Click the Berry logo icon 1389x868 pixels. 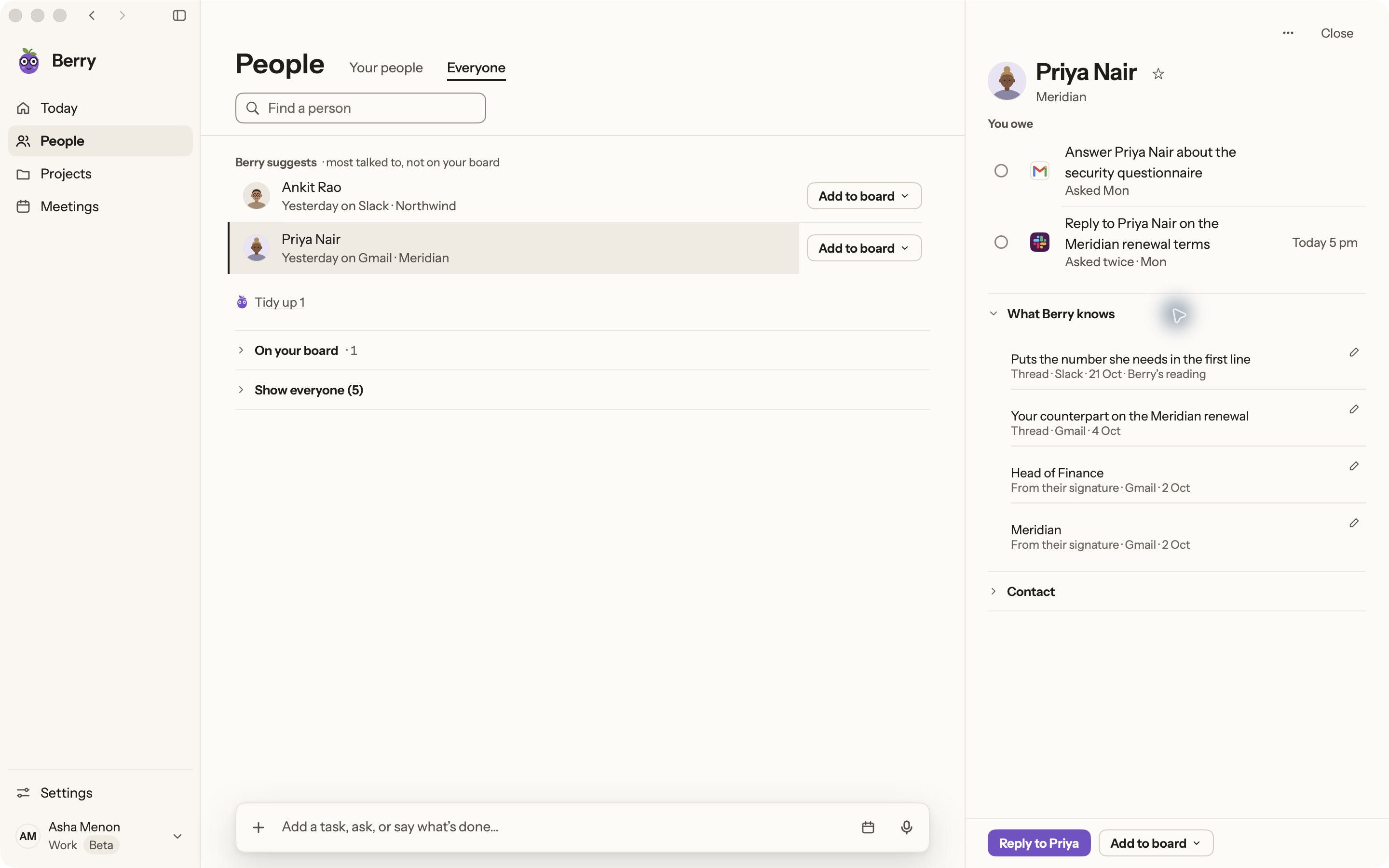click(x=29, y=61)
